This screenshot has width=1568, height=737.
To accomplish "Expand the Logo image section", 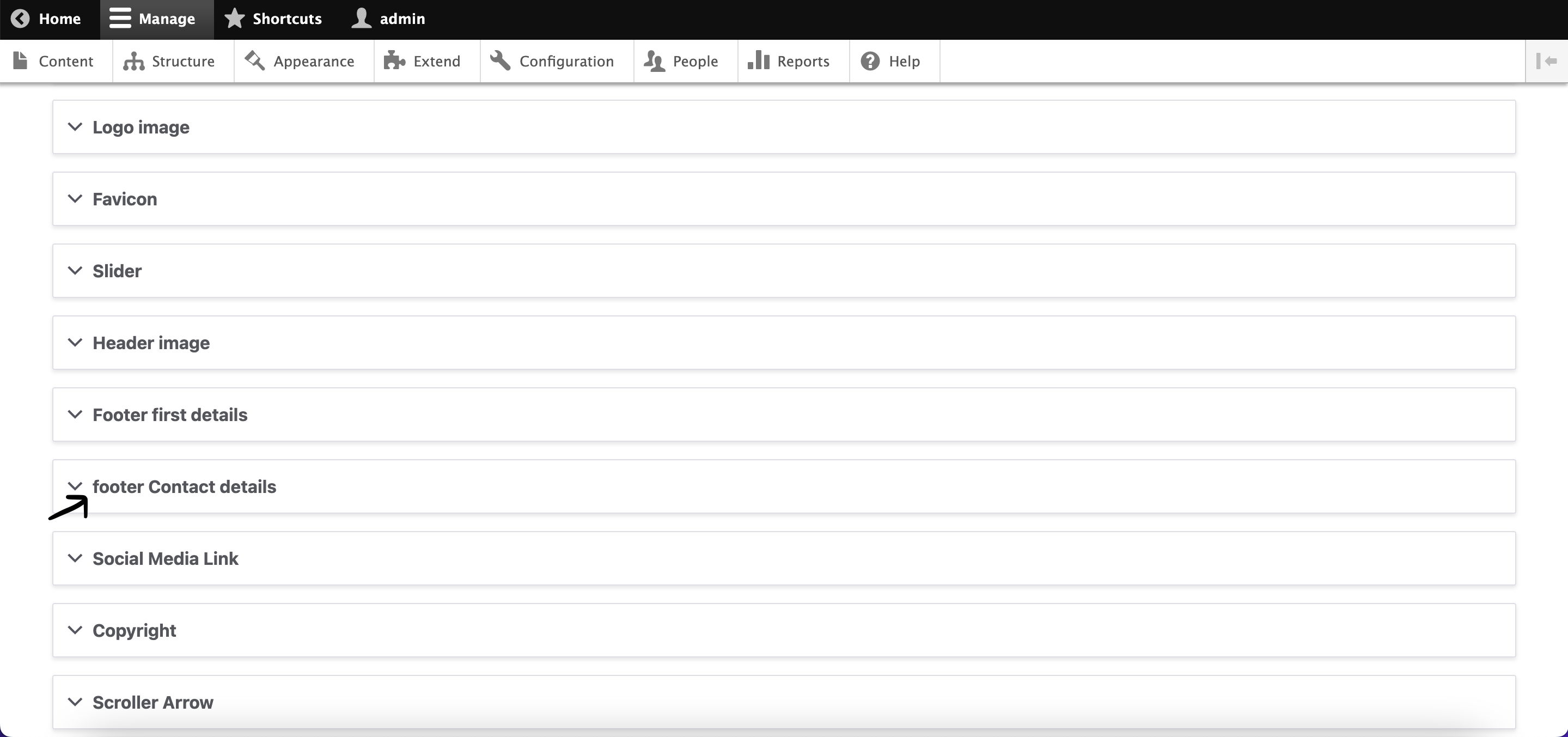I will (140, 126).
